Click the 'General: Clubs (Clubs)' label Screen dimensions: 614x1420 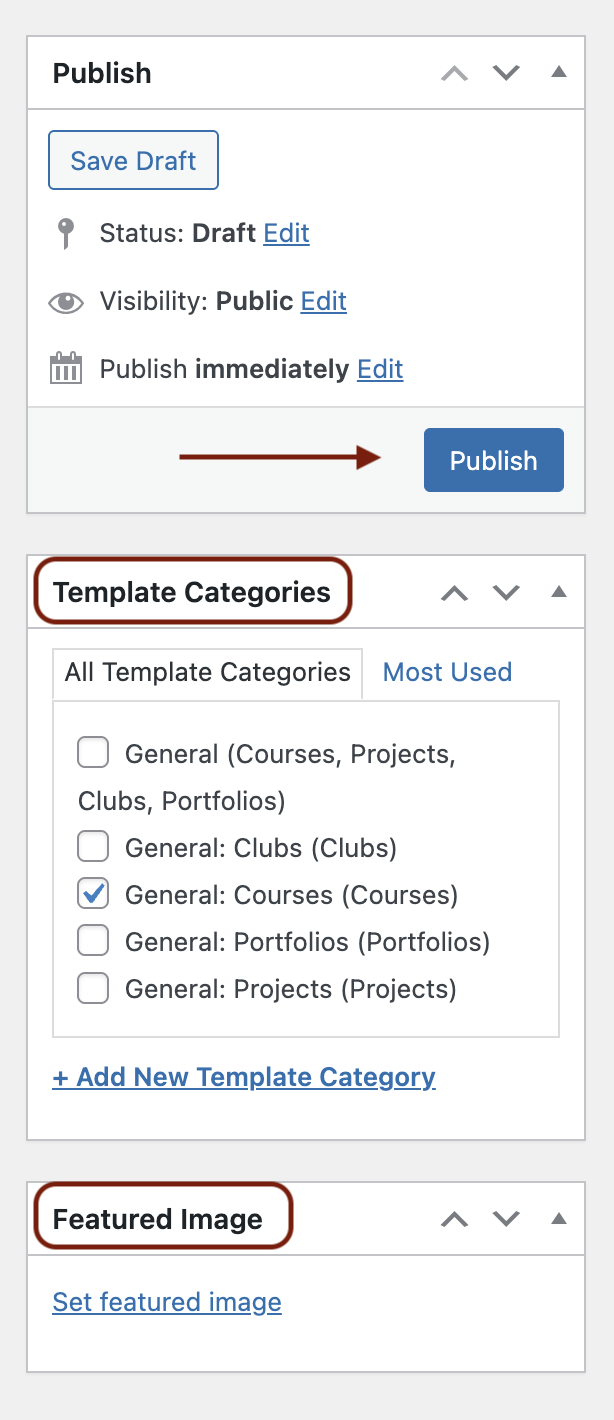point(261,848)
